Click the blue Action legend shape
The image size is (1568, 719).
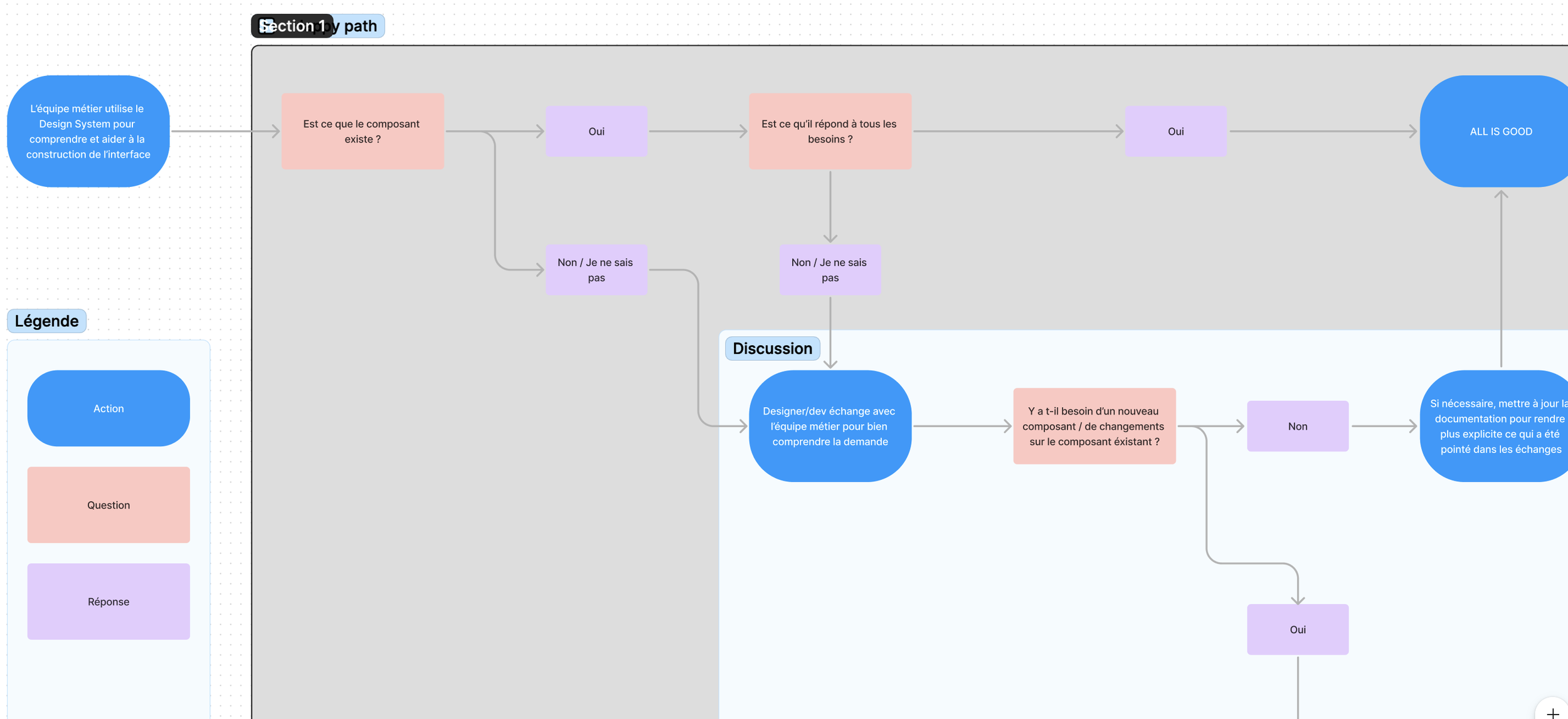109,408
